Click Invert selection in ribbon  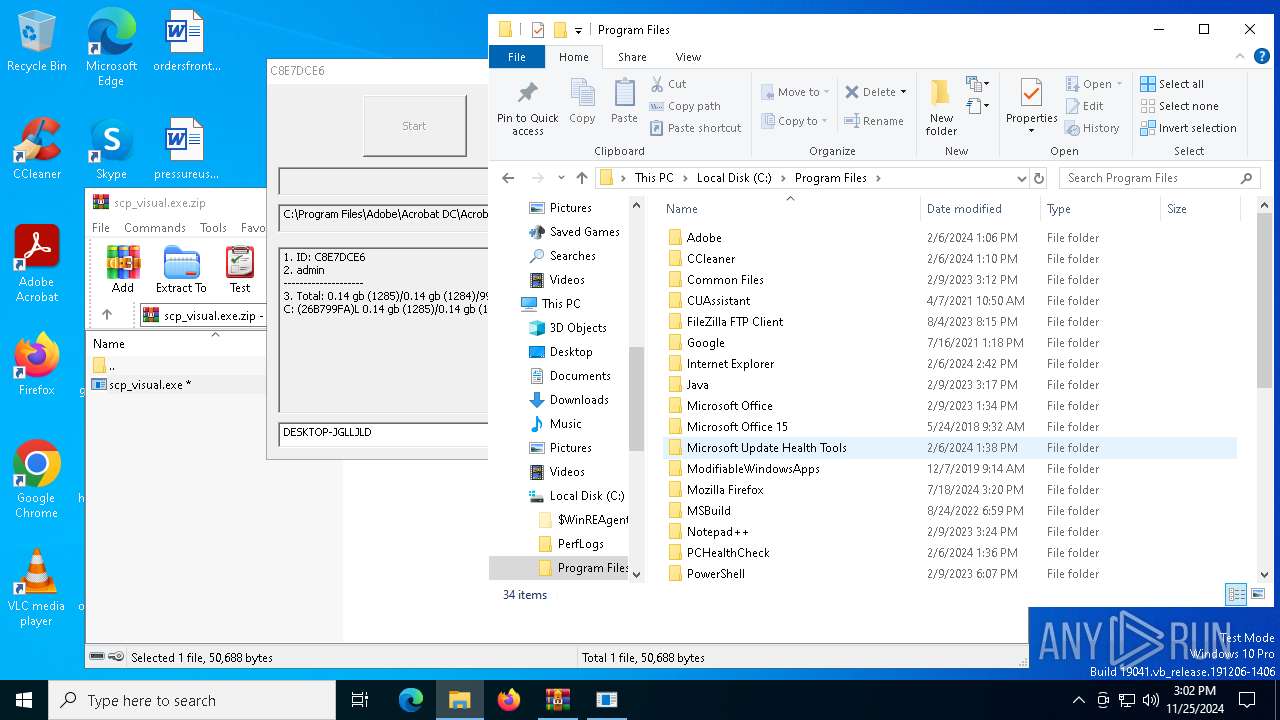click(x=1188, y=128)
